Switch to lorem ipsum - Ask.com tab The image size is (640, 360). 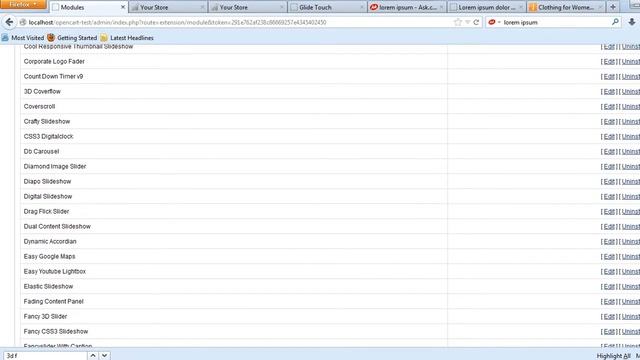[x=406, y=7]
